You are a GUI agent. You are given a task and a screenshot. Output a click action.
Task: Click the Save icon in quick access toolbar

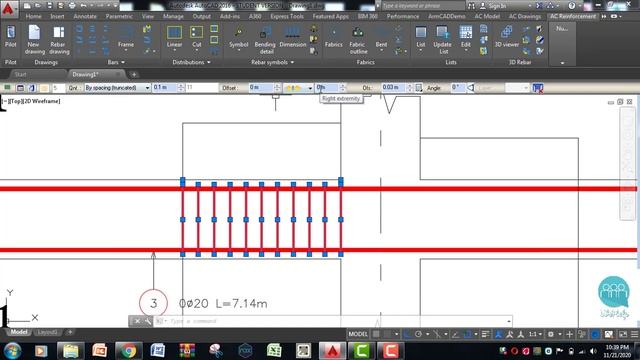point(49,6)
